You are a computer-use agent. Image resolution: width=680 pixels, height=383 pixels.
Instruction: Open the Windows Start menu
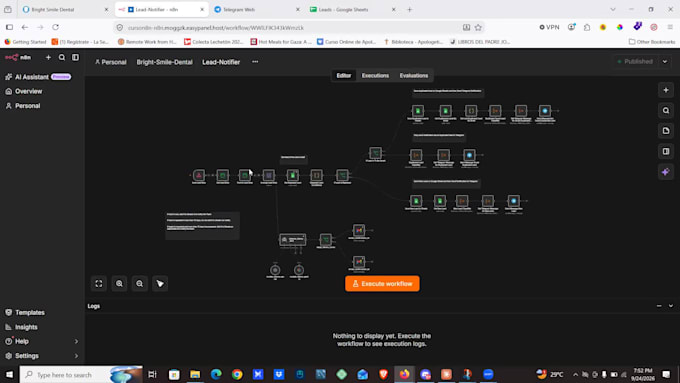tap(9, 374)
